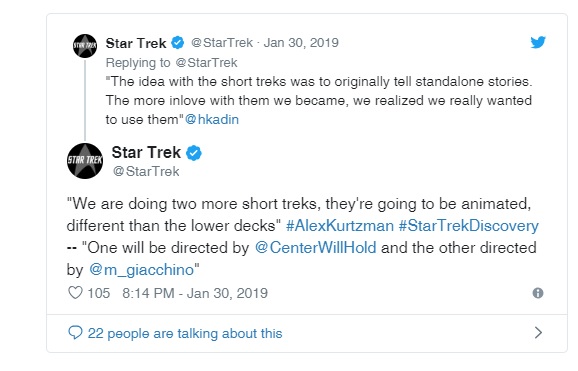
Task: Open the #AlexKurtzman hashtag
Action: click(x=340, y=226)
